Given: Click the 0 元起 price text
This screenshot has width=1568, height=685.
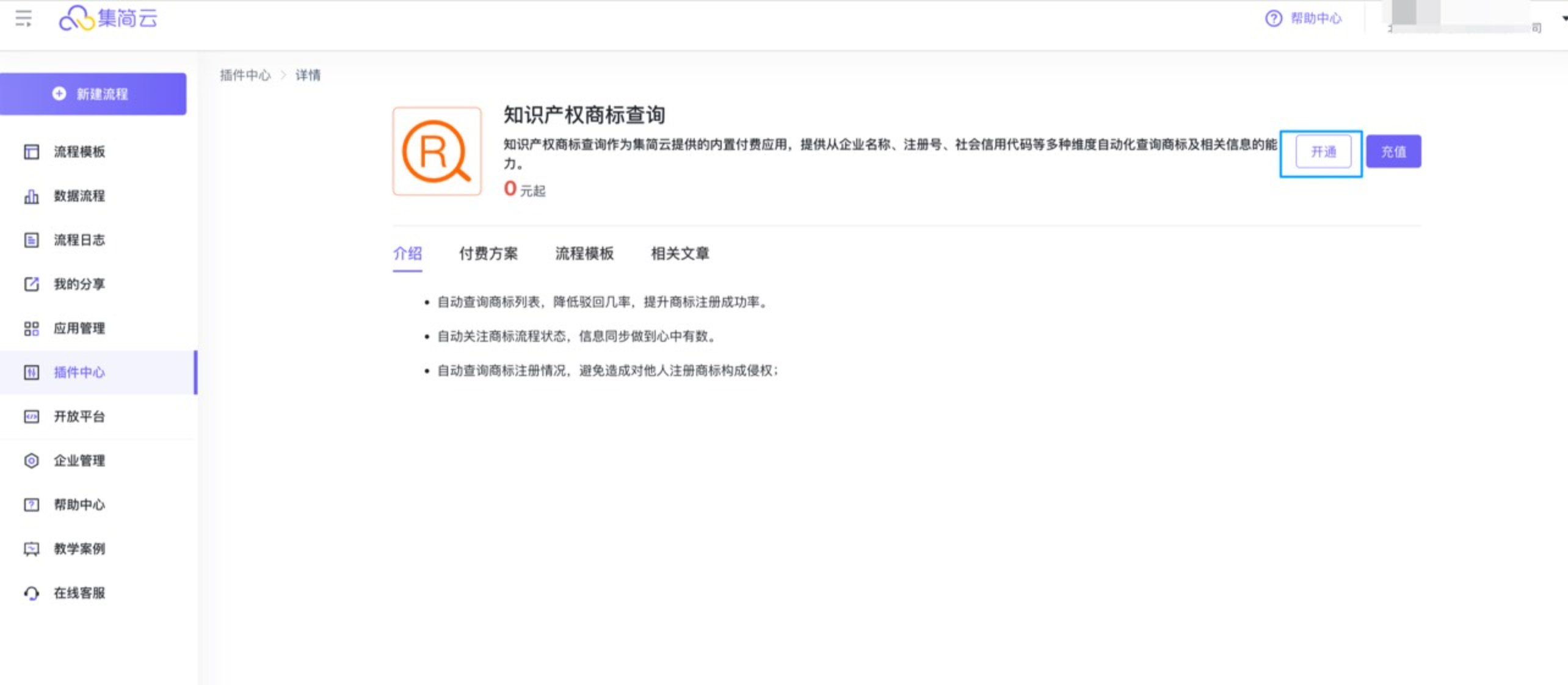Looking at the screenshot, I should pyautogui.click(x=524, y=189).
